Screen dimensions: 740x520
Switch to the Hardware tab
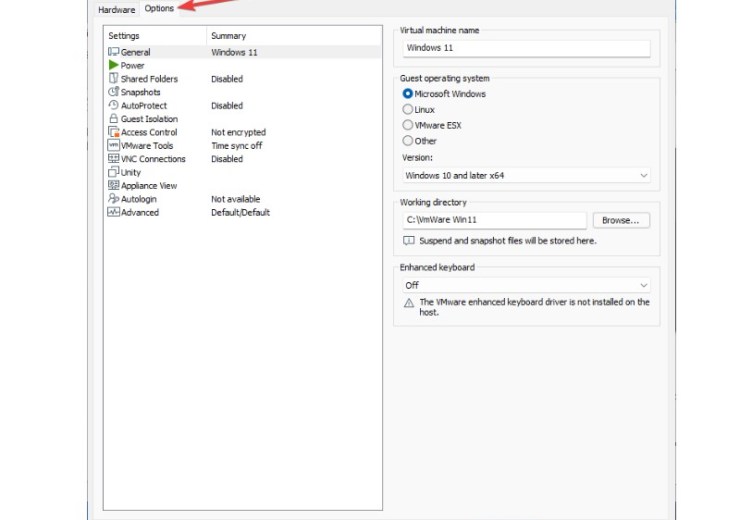point(117,9)
